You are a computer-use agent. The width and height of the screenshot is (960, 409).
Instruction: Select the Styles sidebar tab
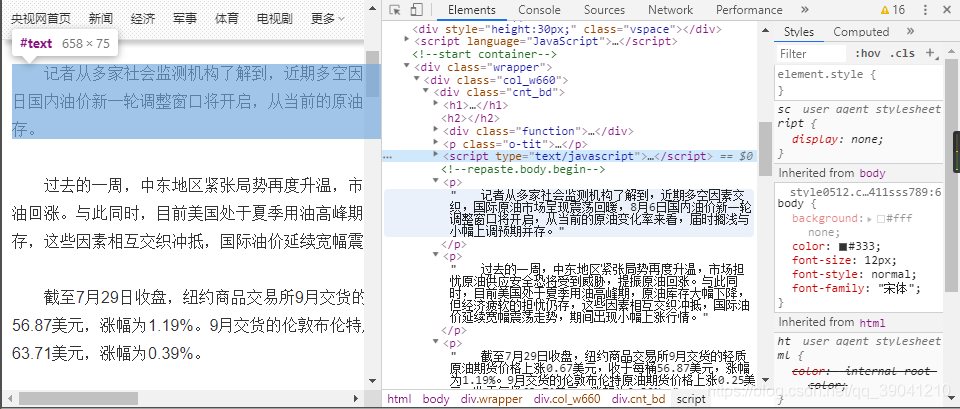pos(799,32)
